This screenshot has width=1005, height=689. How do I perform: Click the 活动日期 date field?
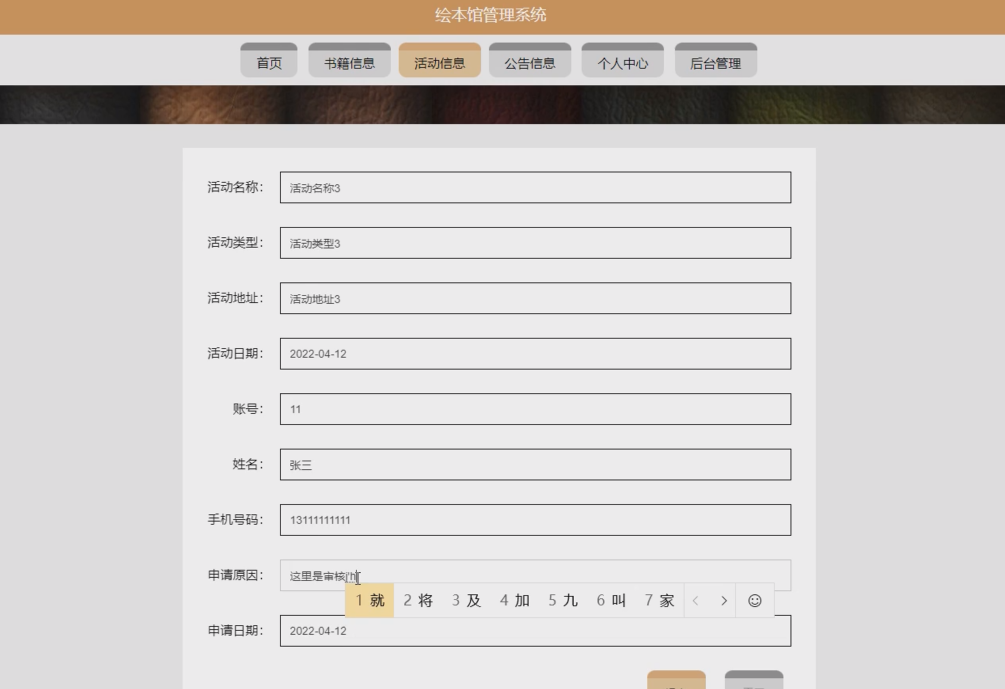point(535,353)
